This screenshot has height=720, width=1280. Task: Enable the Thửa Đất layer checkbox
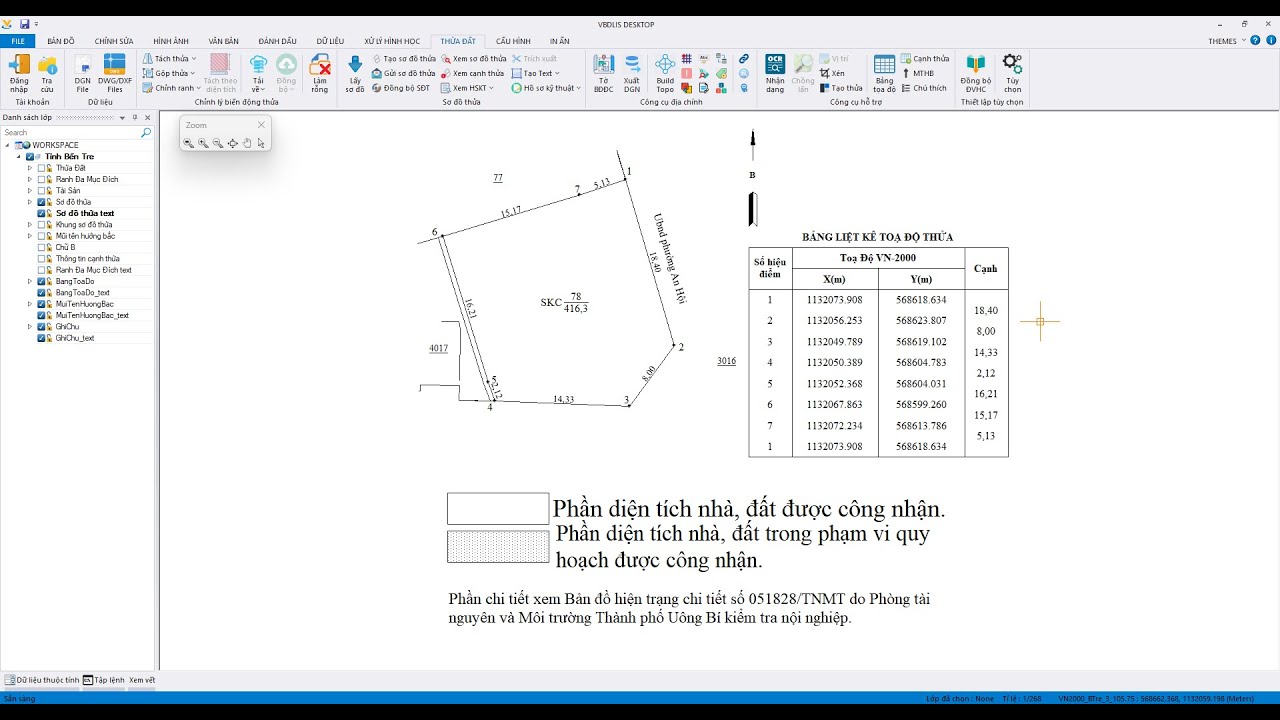42,168
